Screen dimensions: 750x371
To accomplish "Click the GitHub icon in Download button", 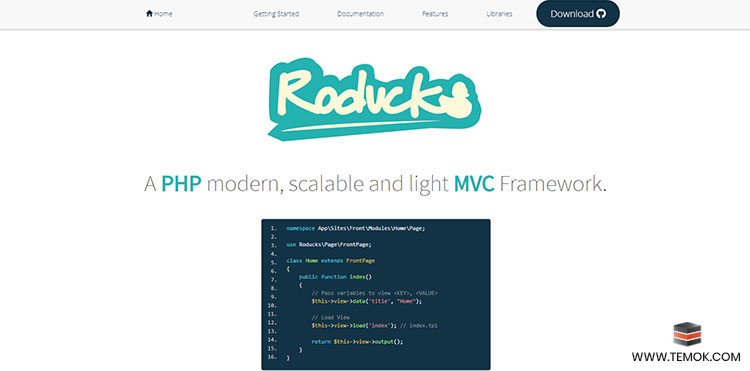I will click(x=601, y=14).
